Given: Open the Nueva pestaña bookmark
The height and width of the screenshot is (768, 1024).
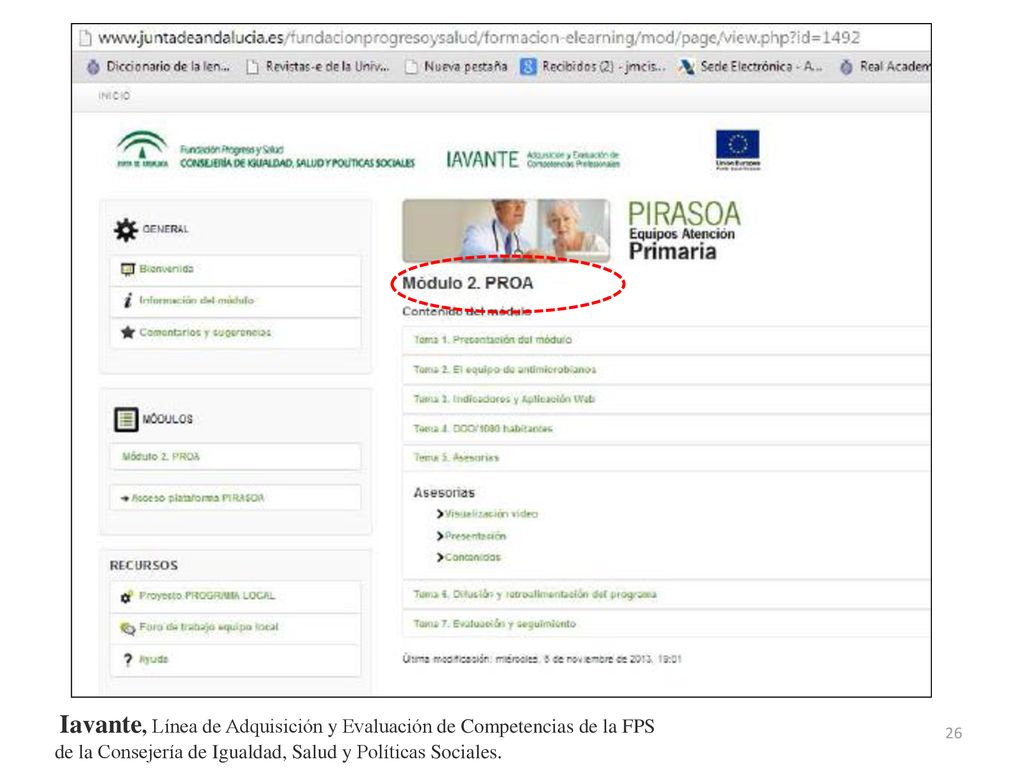Looking at the screenshot, I should coord(456,67).
